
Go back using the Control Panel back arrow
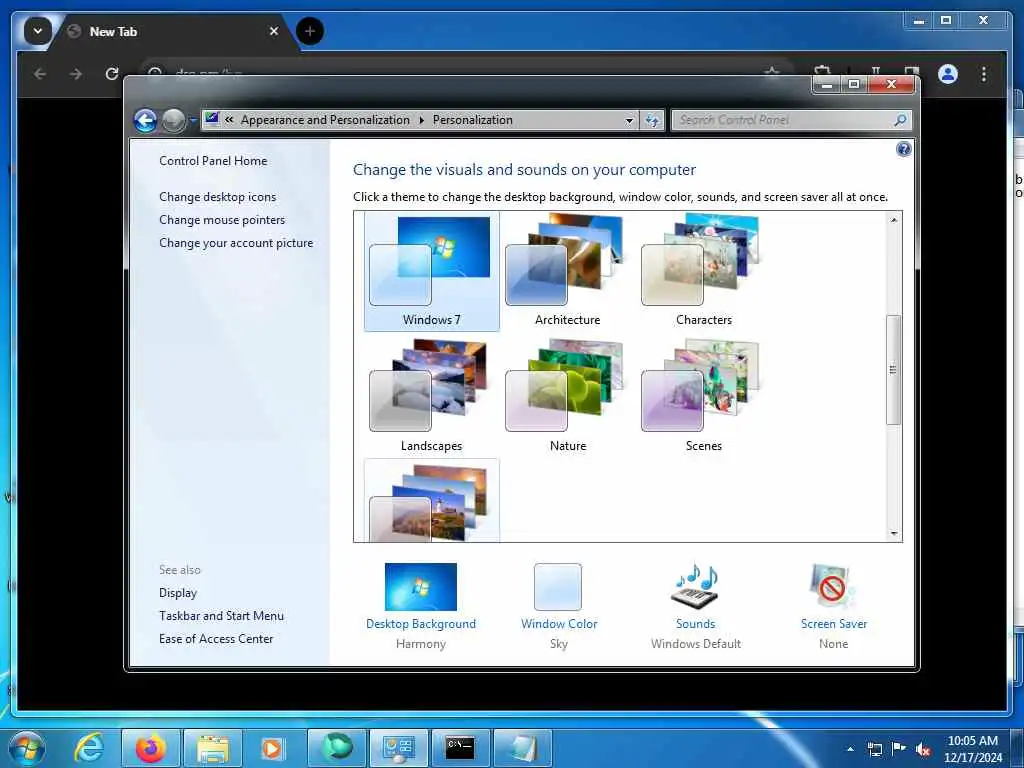click(x=145, y=120)
